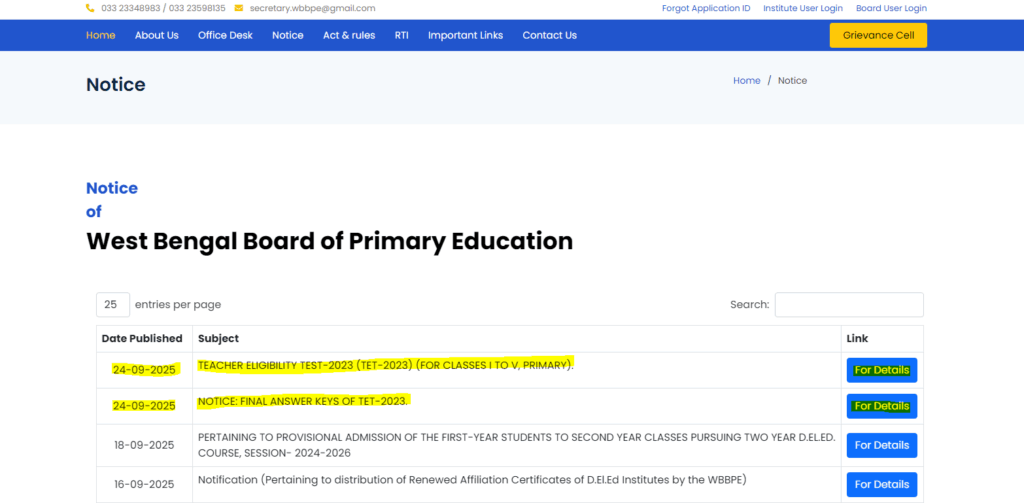This screenshot has width=1024, height=503.
Task: Open the About Us menu
Action: click(x=157, y=35)
